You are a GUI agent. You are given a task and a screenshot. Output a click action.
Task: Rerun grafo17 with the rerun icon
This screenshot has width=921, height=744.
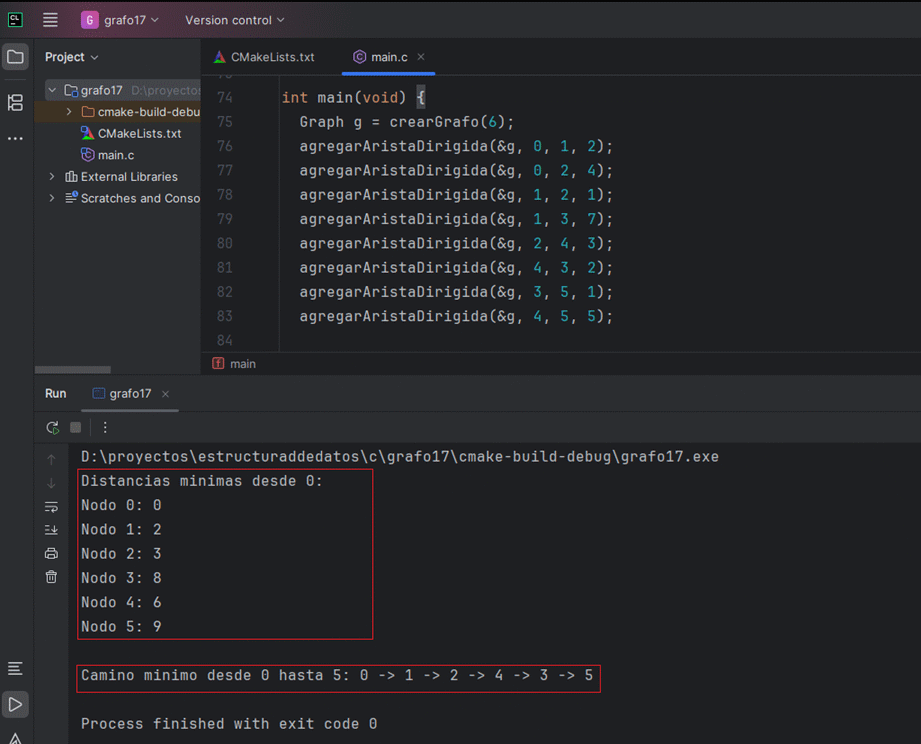point(52,427)
